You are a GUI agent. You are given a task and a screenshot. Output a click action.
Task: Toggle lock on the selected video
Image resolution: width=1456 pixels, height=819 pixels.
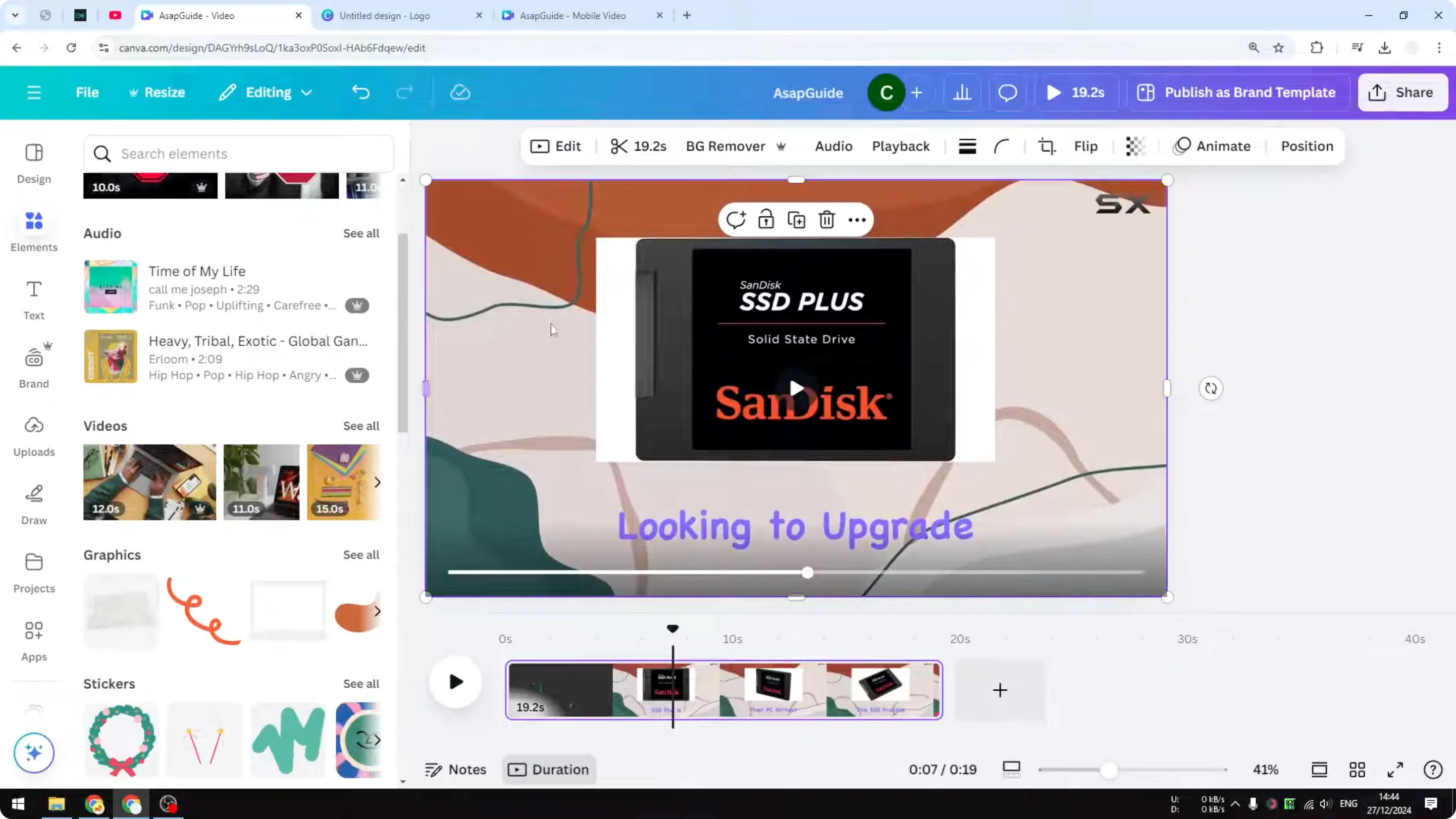coord(766,219)
